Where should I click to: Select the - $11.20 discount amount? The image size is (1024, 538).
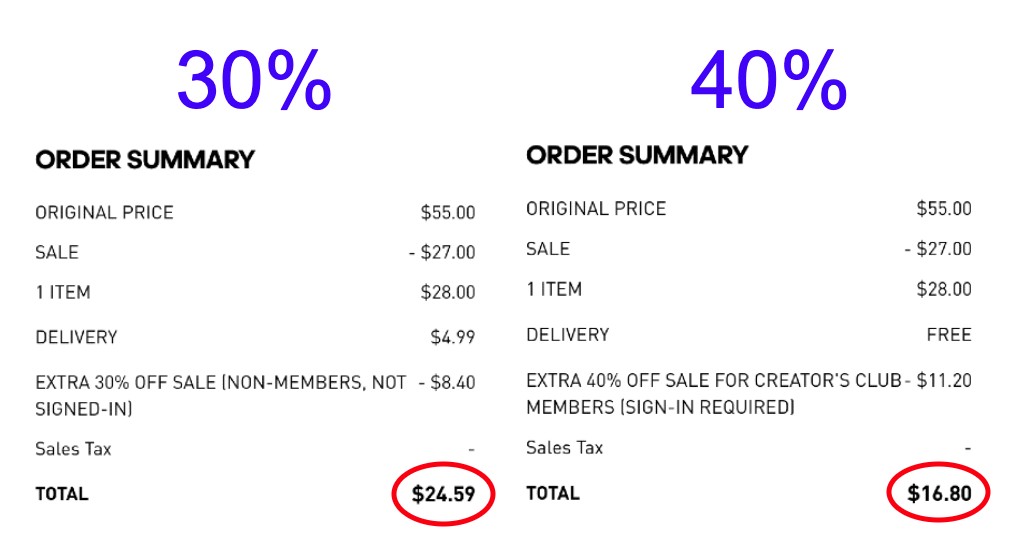(938, 381)
